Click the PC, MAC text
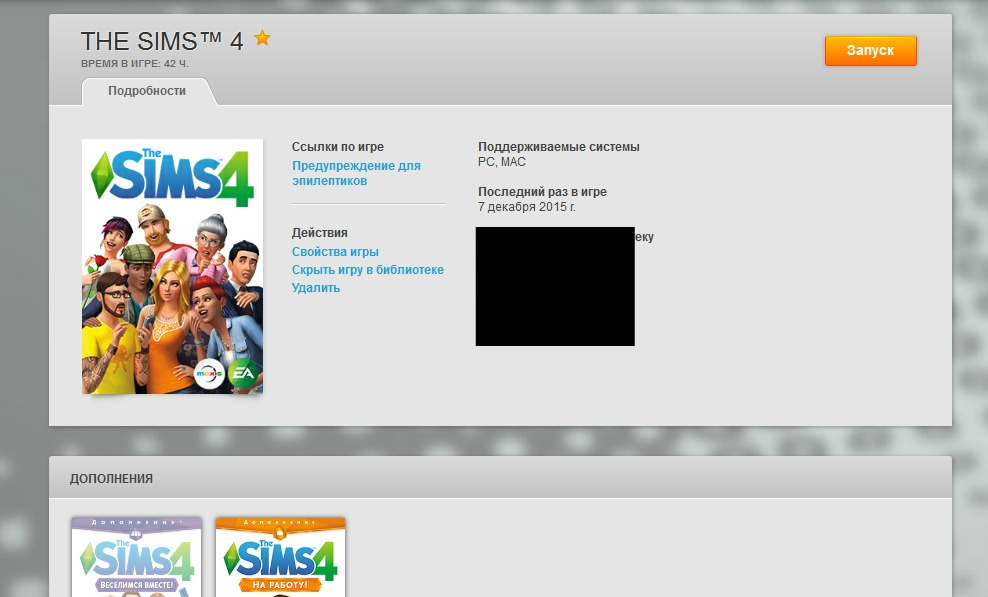988x597 pixels. point(502,162)
